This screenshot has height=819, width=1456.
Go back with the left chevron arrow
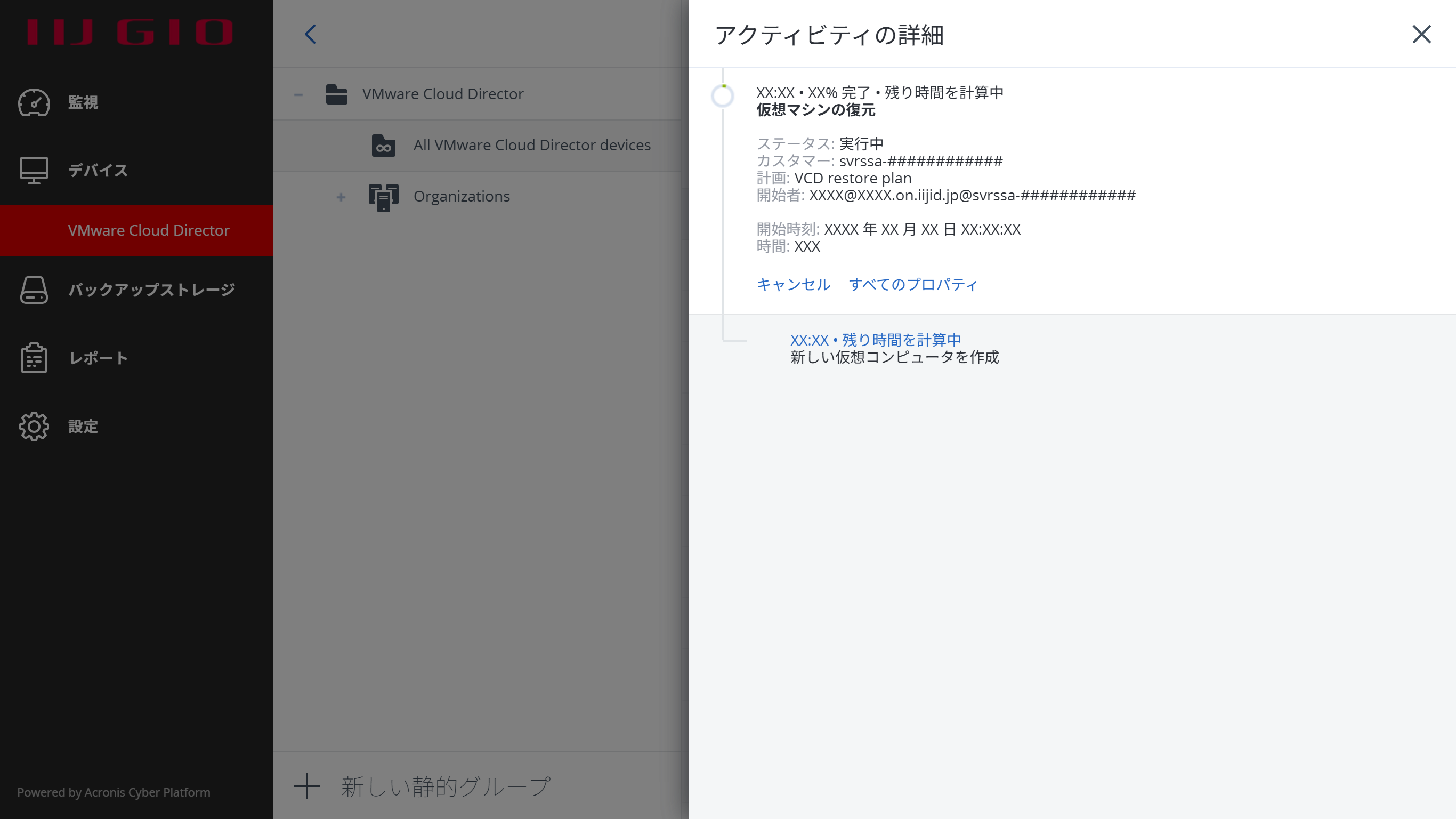pyautogui.click(x=310, y=35)
